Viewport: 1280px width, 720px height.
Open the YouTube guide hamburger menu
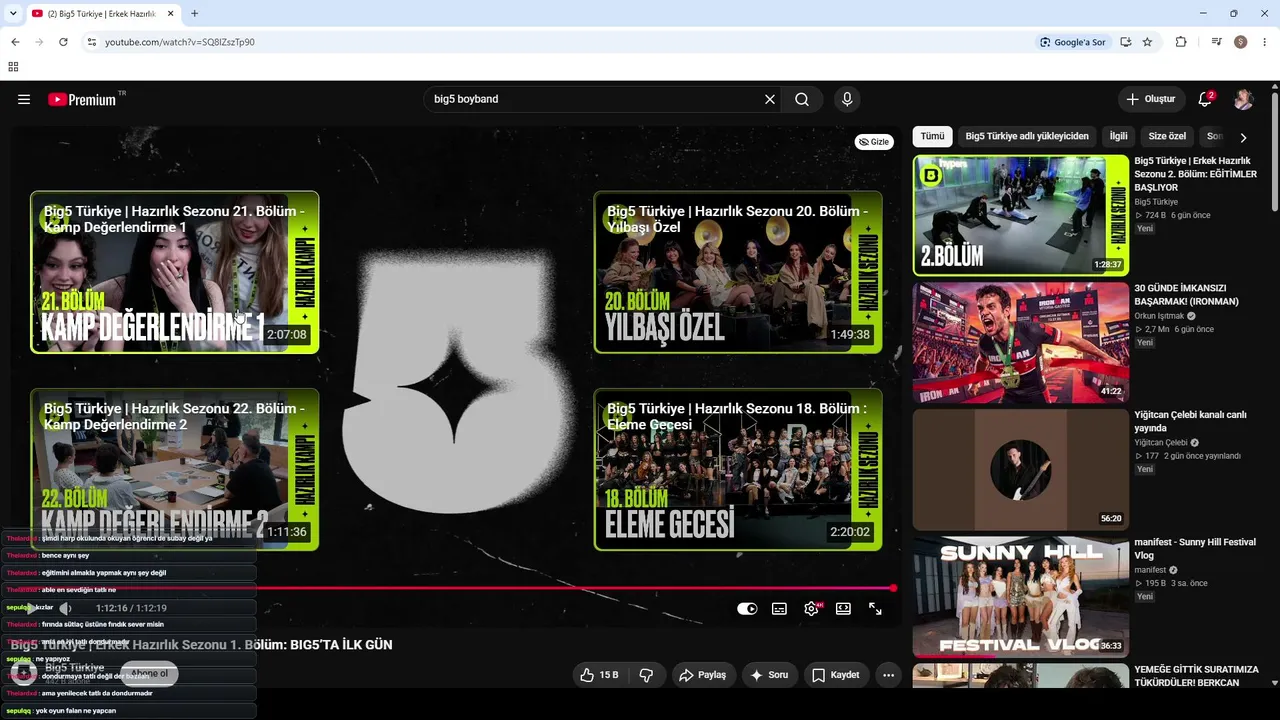click(x=24, y=99)
